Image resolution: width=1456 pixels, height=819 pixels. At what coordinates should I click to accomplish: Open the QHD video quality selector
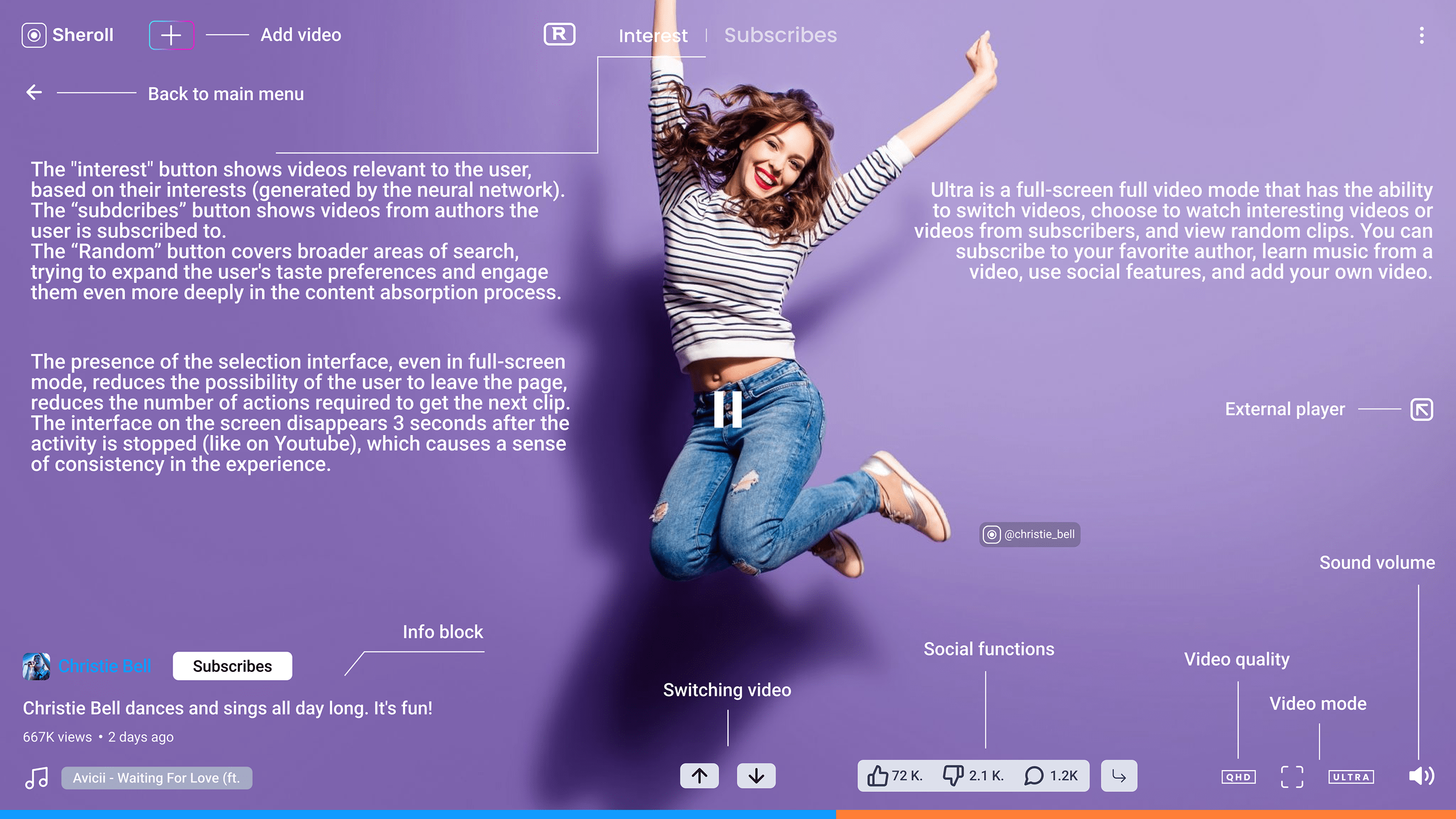click(x=1239, y=776)
